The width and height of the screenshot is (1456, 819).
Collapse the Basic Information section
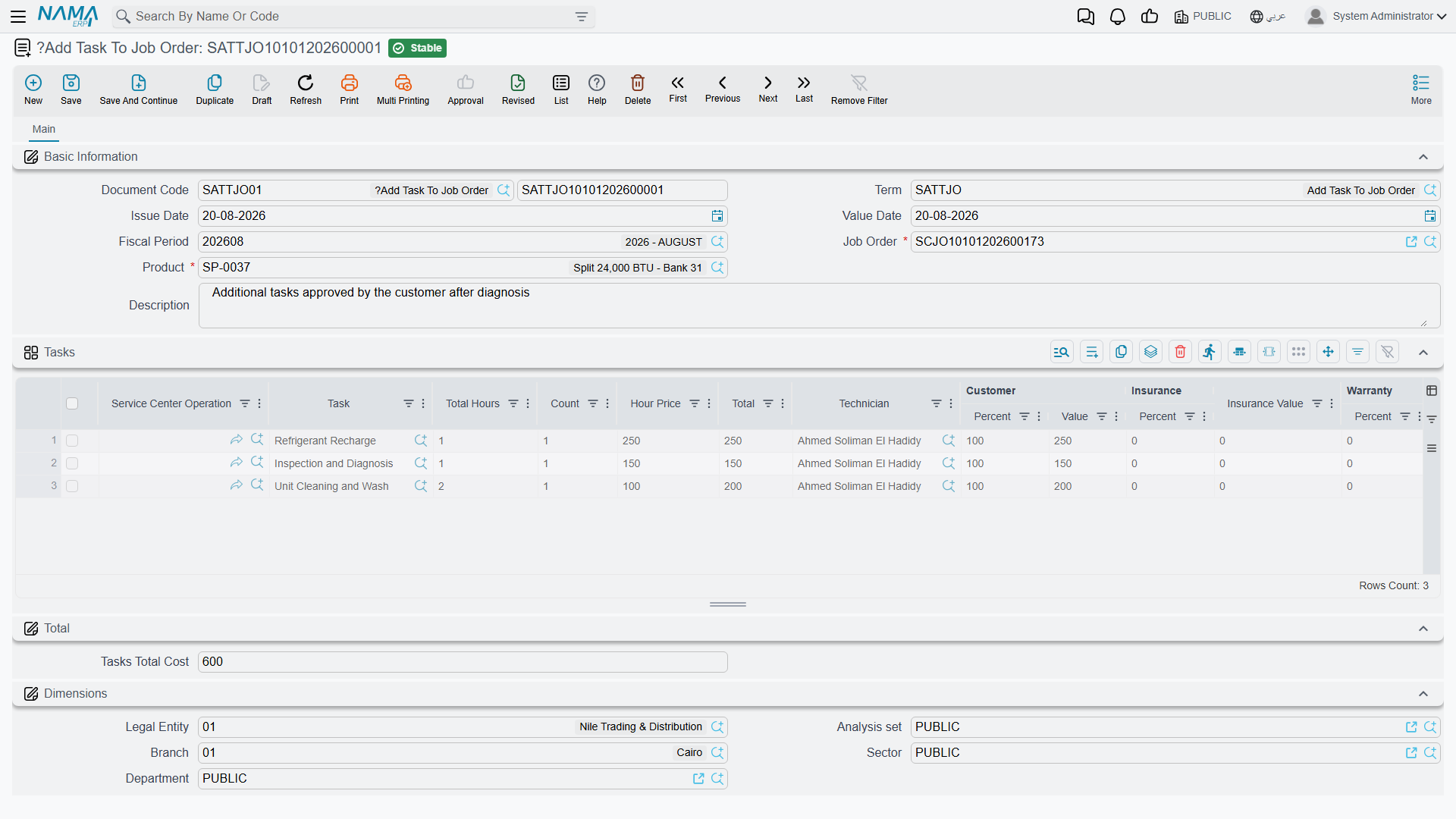(x=1423, y=157)
